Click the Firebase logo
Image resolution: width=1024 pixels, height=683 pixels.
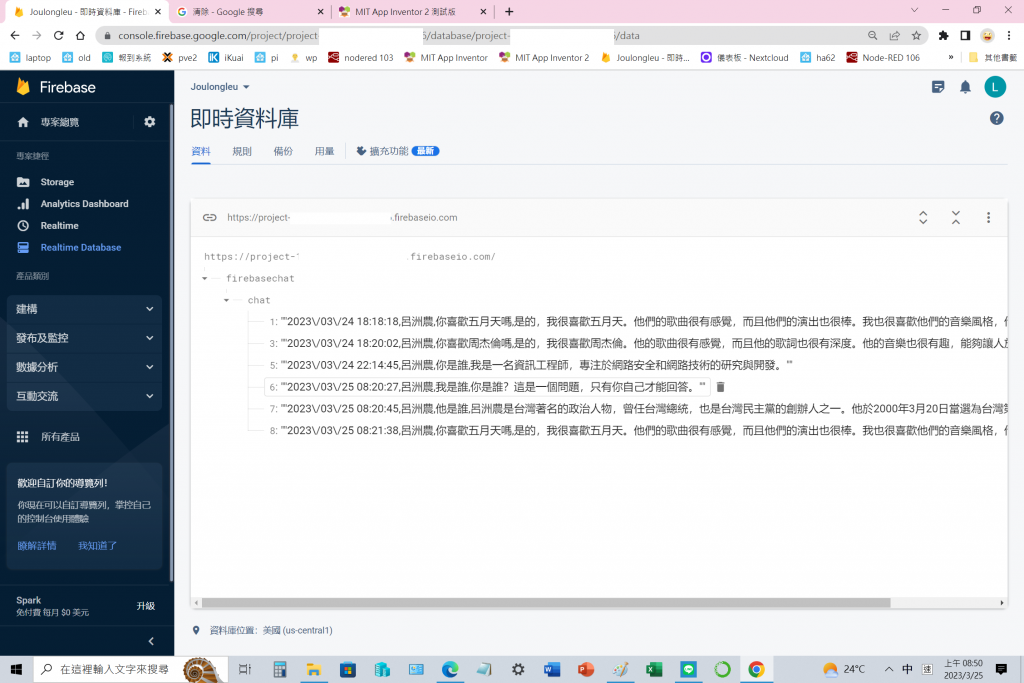[x=56, y=87]
